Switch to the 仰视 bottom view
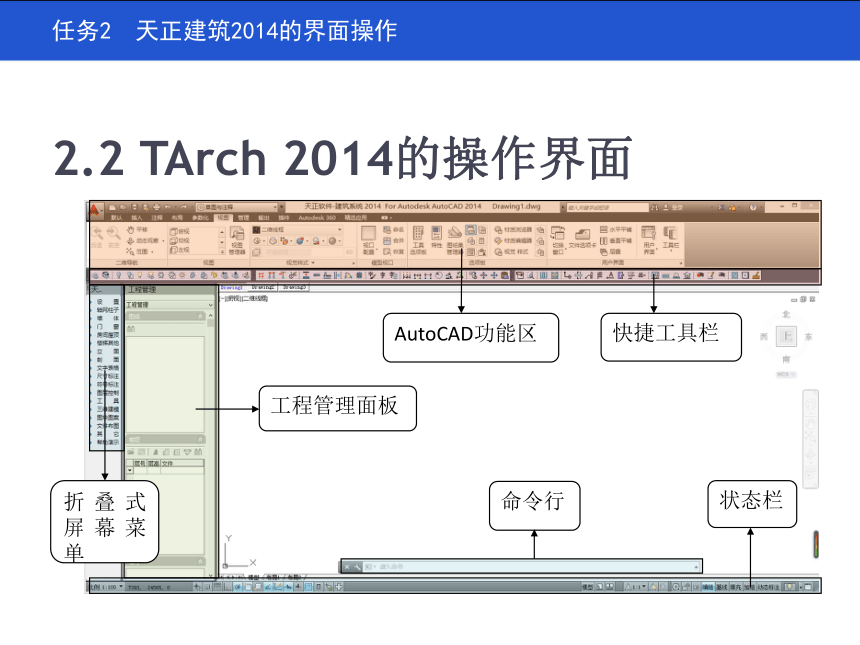Image resolution: width=860 pixels, height=645 pixels. pos(180,241)
